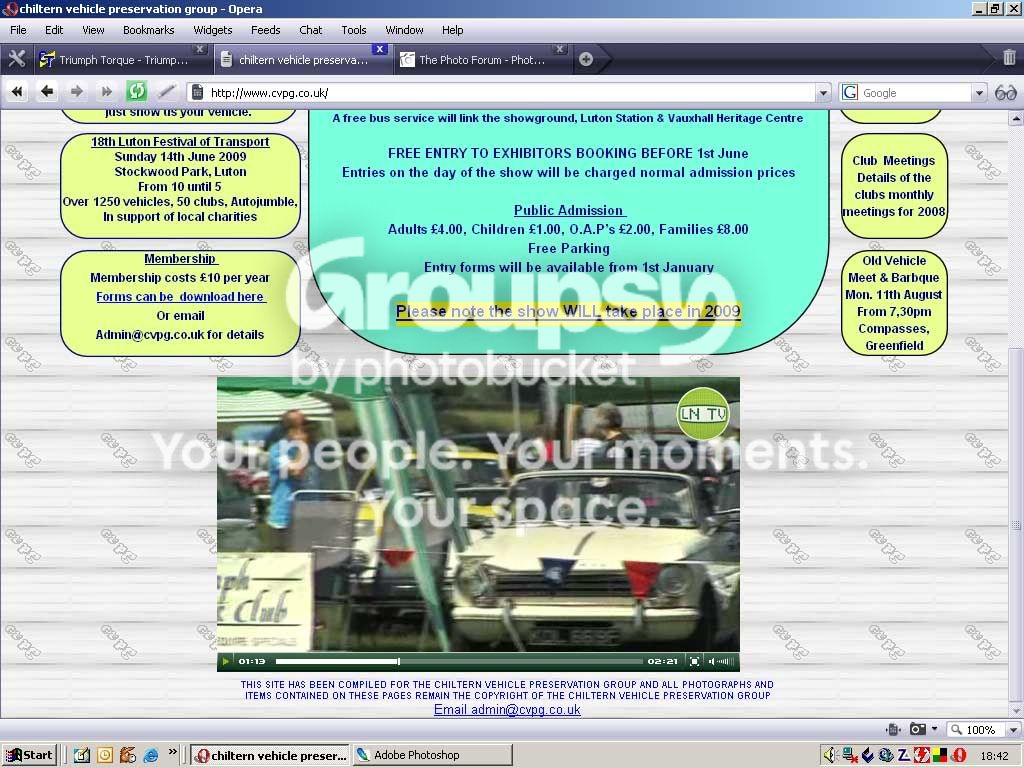Click the page icon in address bar
Image resolution: width=1024 pixels, height=768 pixels.
point(197,93)
